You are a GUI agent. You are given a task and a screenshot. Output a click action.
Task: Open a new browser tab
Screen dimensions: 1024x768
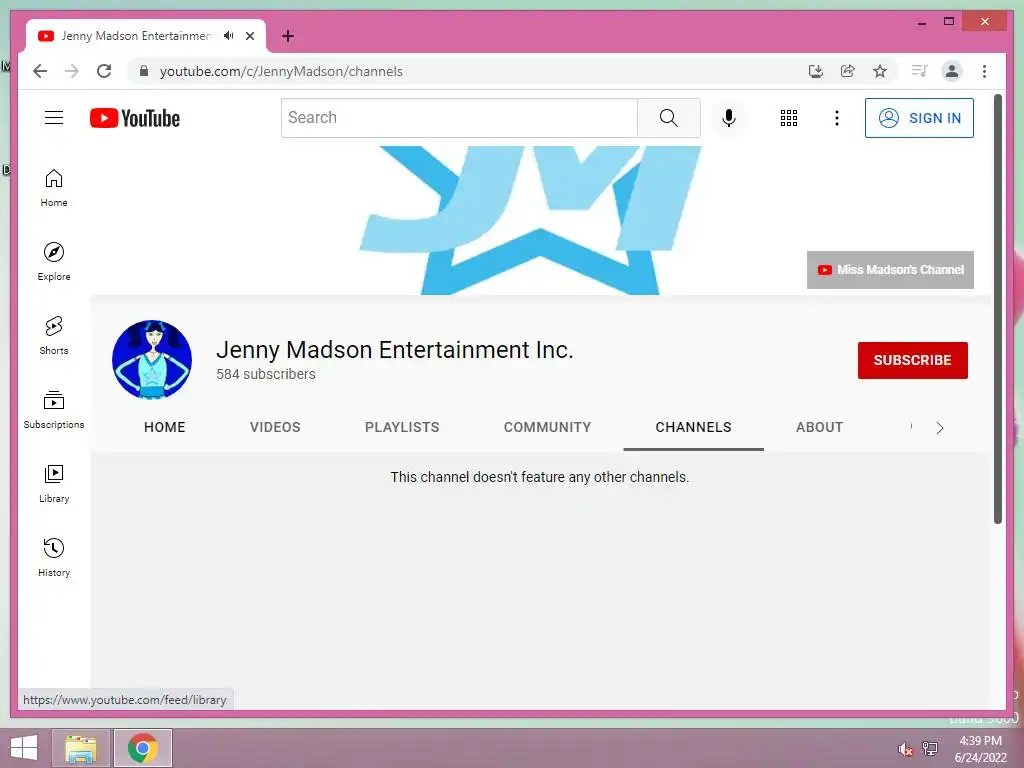click(x=288, y=36)
